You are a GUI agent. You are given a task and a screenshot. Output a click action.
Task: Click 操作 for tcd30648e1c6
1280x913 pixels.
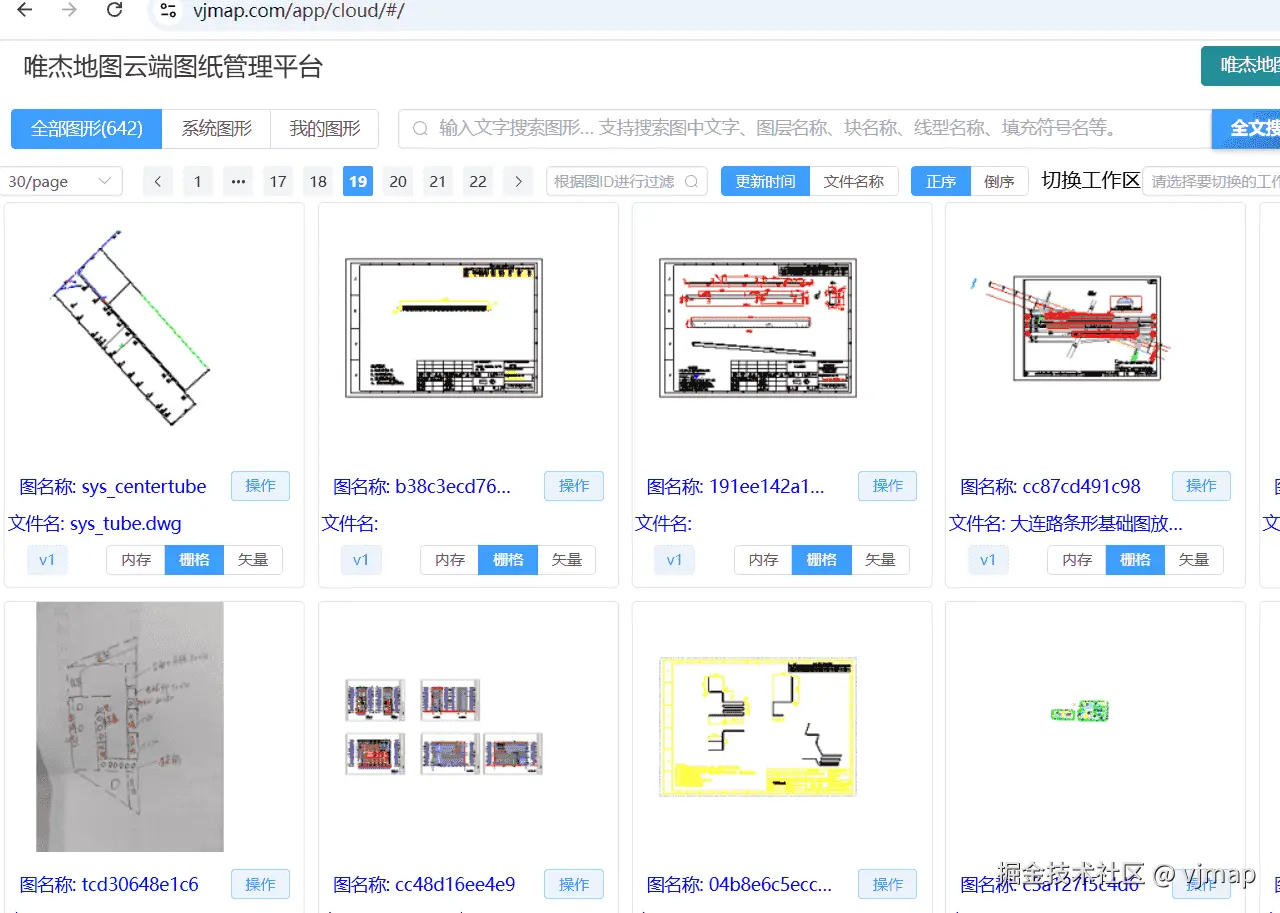click(x=260, y=884)
